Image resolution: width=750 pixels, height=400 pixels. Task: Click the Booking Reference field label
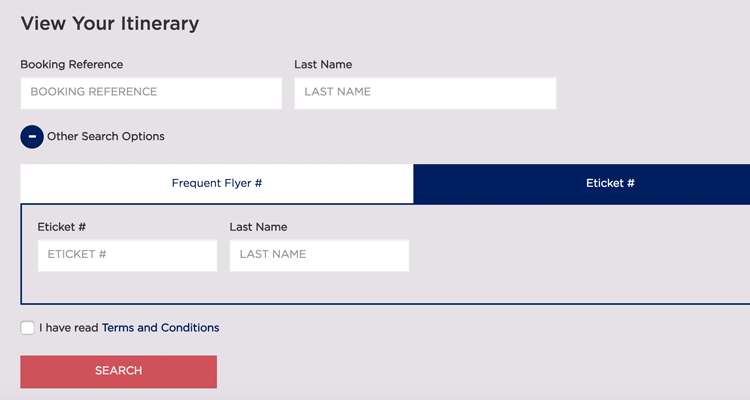[72, 65]
